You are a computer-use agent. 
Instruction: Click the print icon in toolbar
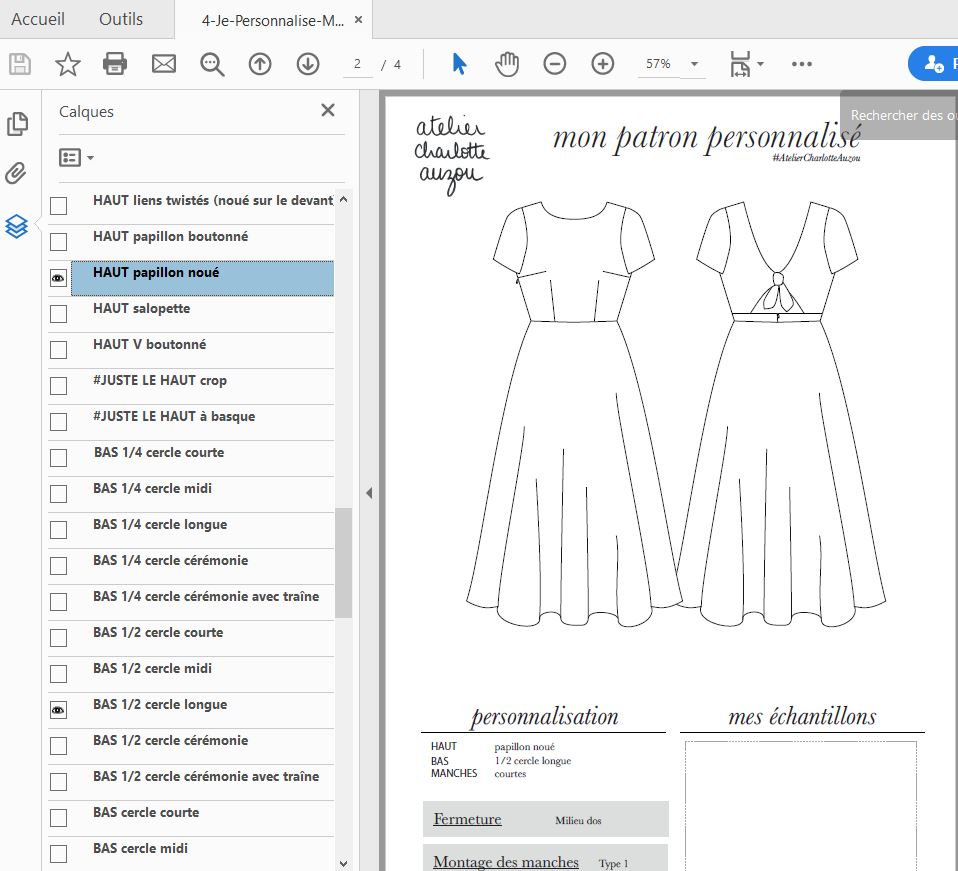115,64
